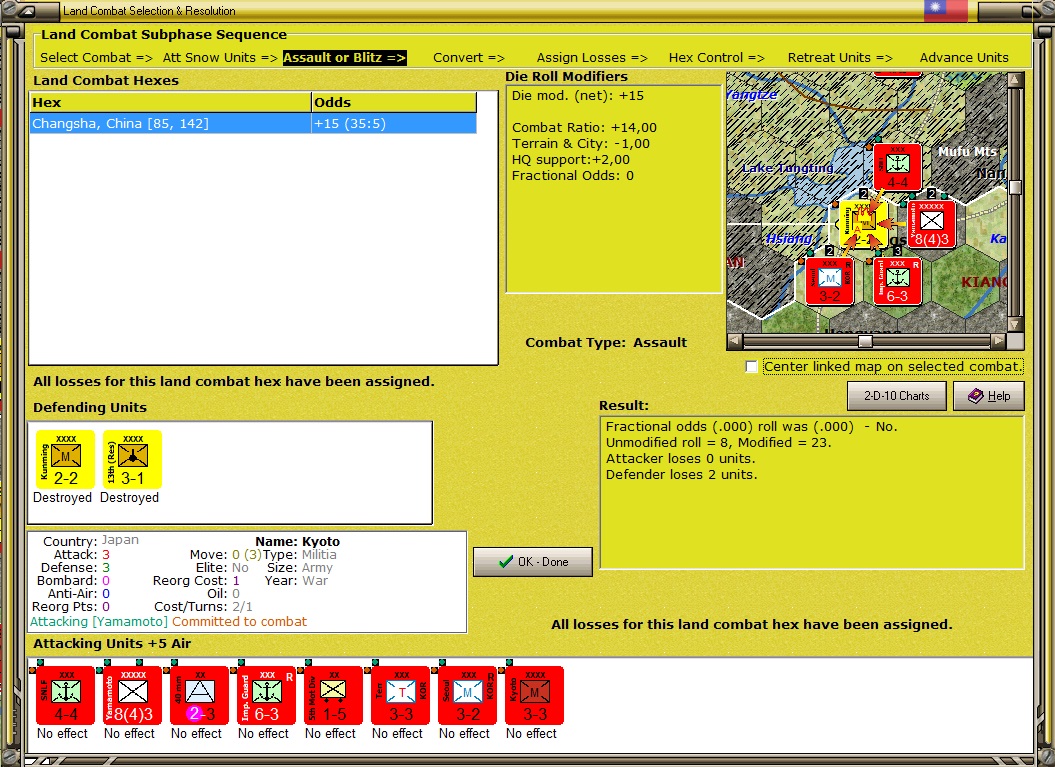The width and height of the screenshot is (1055, 767).
Task: Click the Fractional Odds: 0 line
Action: click(573, 176)
